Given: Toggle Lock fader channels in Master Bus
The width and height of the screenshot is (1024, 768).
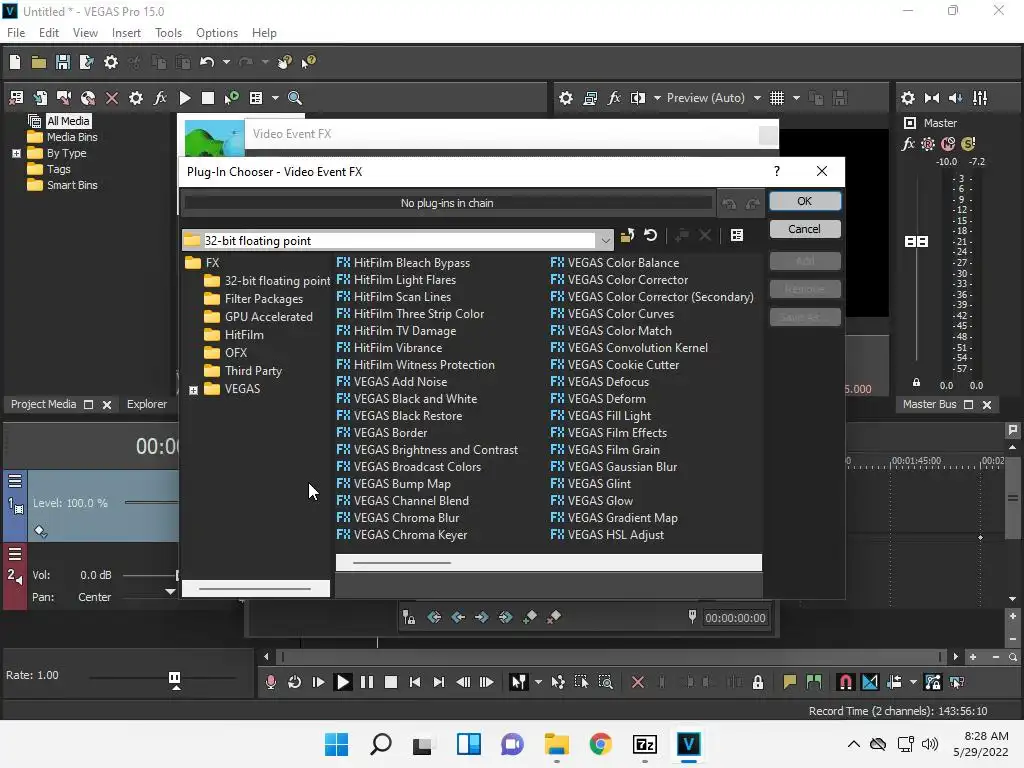Looking at the screenshot, I should [916, 383].
